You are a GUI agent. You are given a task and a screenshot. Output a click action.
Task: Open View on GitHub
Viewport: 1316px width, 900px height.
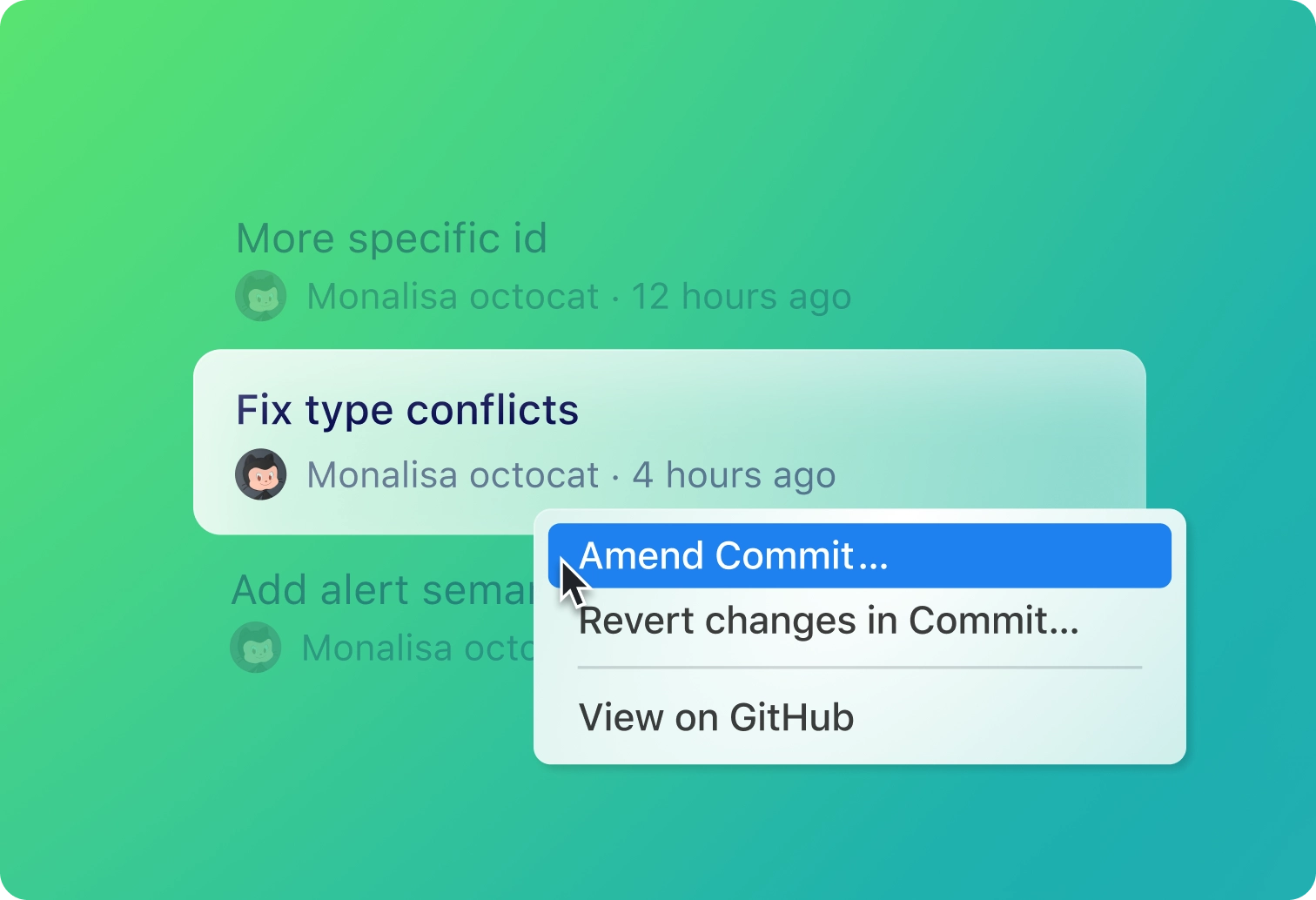tap(717, 717)
